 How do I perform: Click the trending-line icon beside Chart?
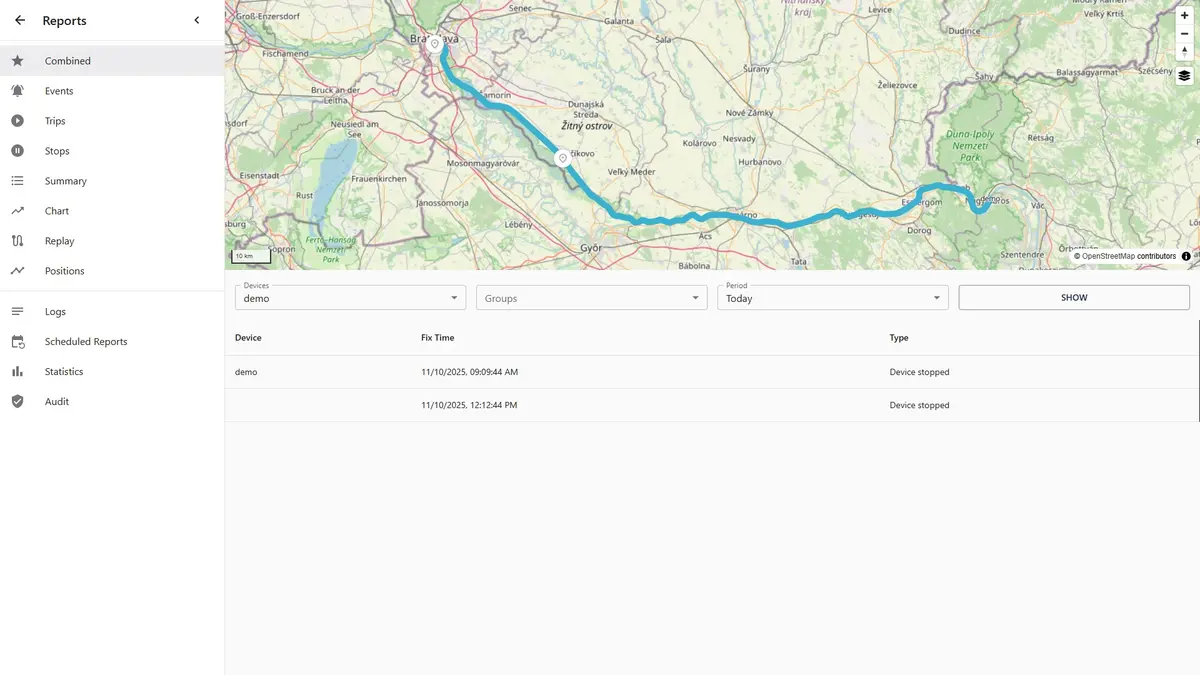(16, 210)
